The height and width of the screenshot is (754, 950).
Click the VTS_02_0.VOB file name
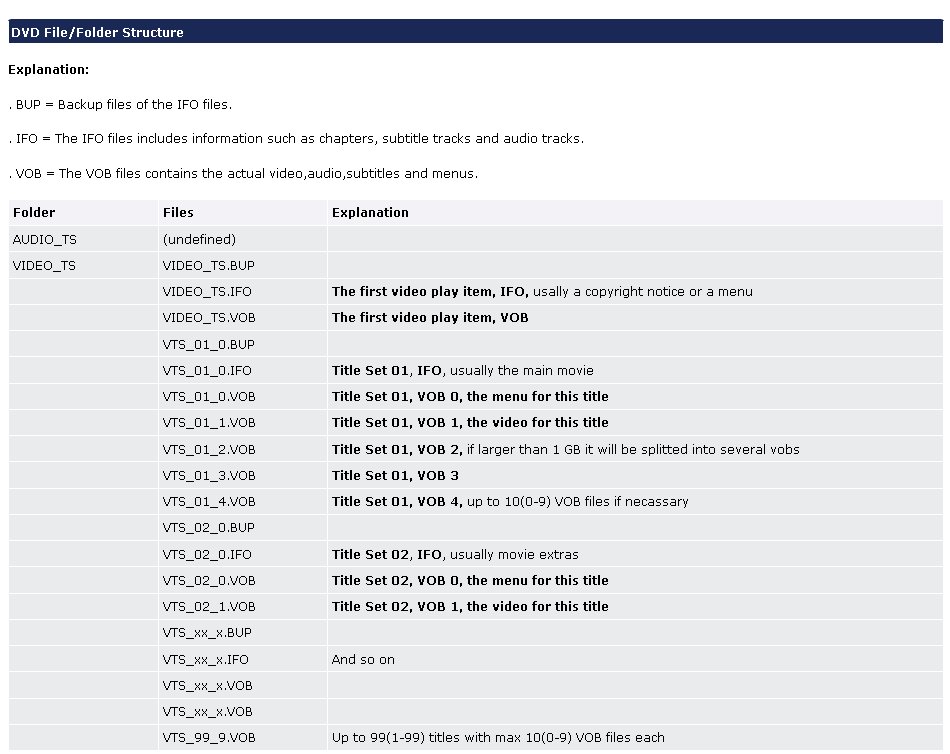(208, 580)
